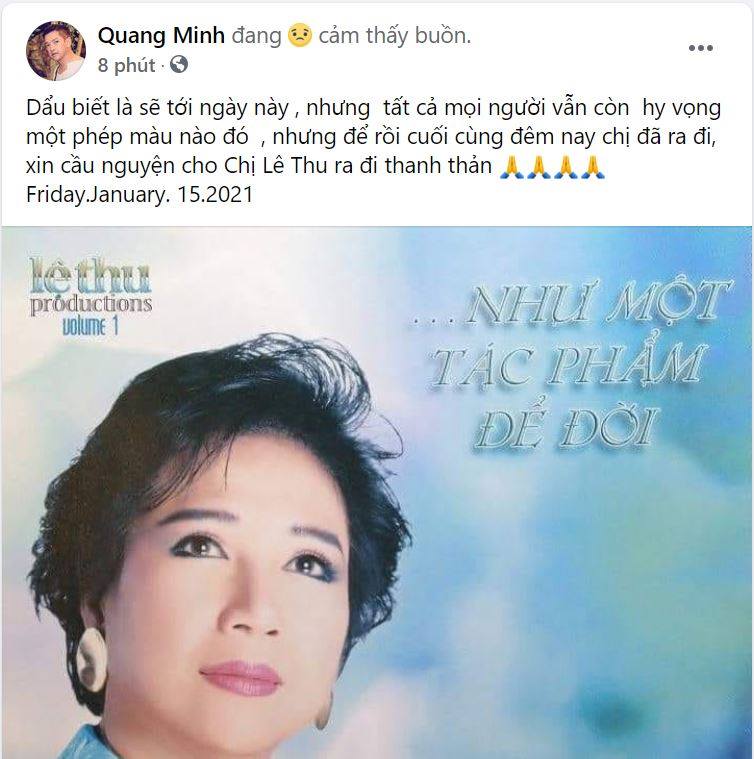Click the 'cảm thấy buồn' feeling text
Viewport: 754px width, 759px height.
click(394, 36)
